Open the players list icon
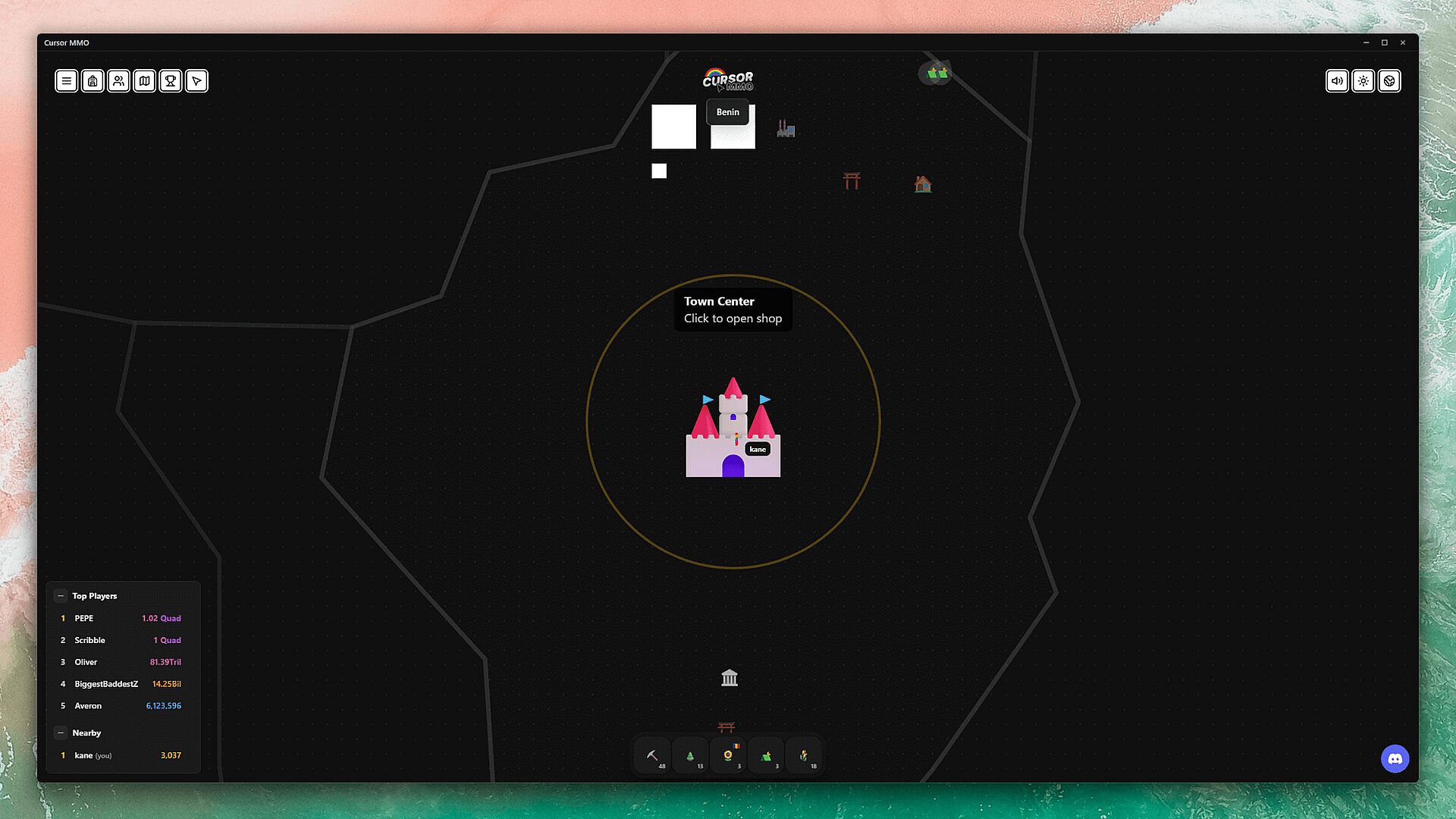 coord(118,81)
